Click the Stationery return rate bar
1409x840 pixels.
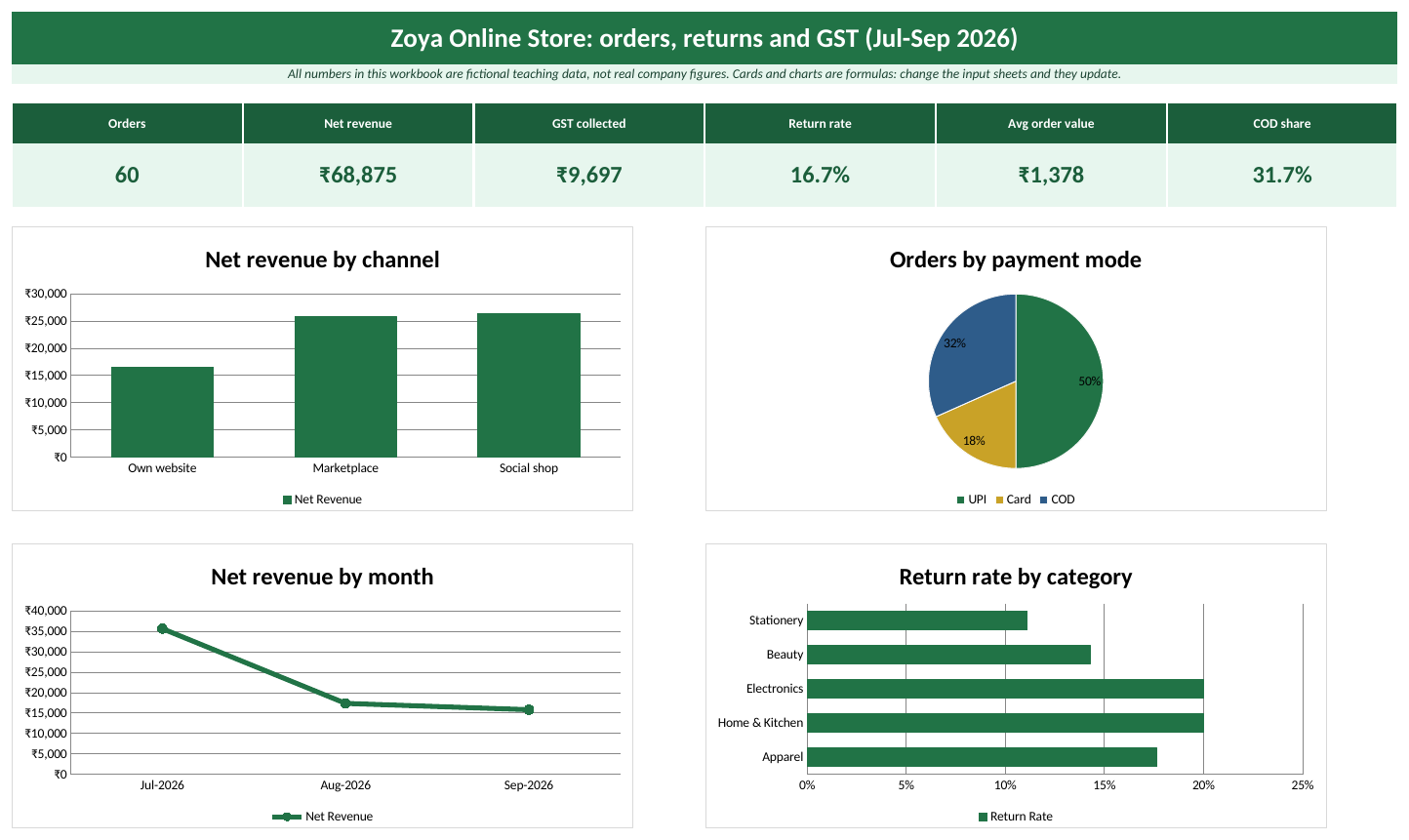pyautogui.click(x=917, y=620)
